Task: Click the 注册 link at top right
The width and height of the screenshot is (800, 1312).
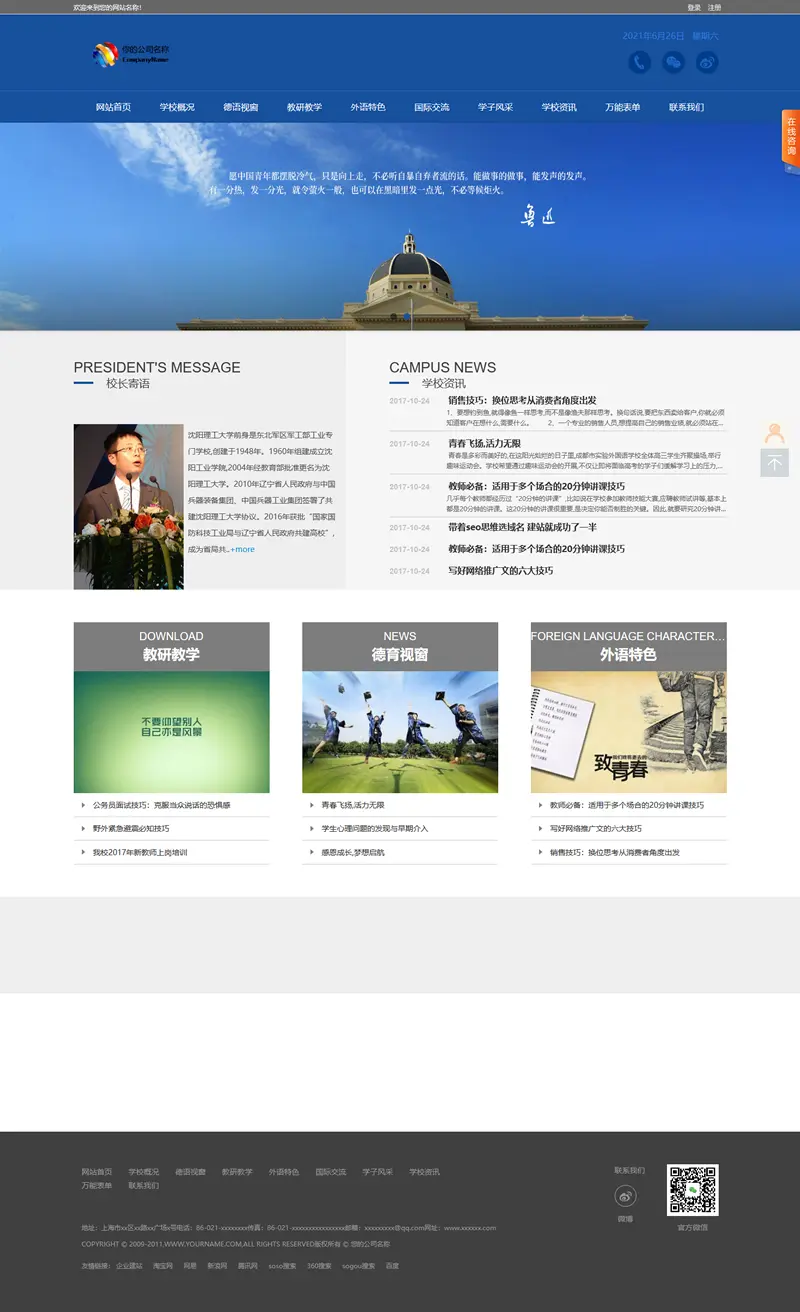Action: coord(714,7)
